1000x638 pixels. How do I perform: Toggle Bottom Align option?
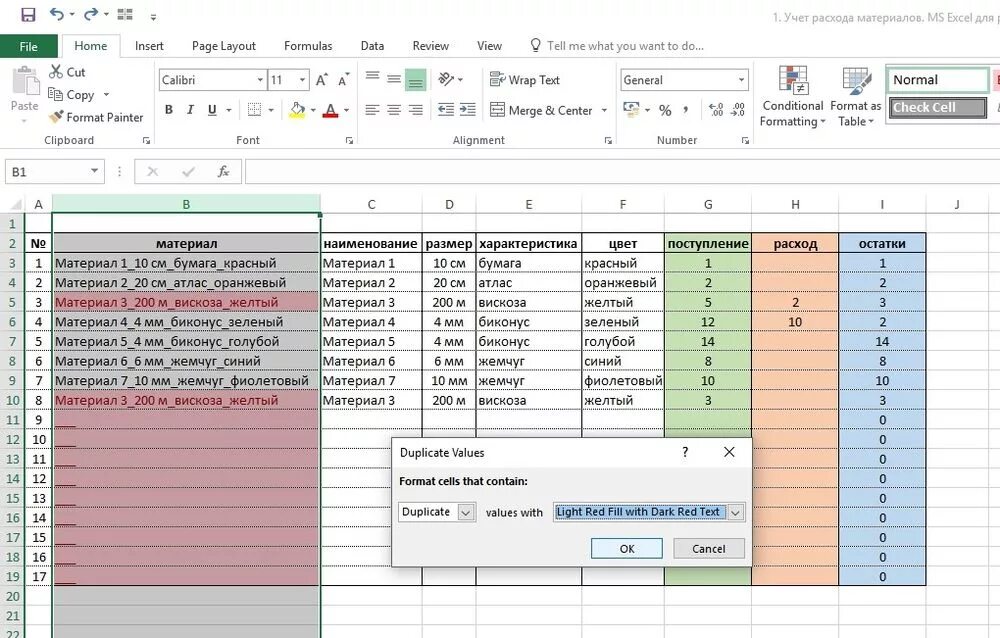click(x=415, y=80)
